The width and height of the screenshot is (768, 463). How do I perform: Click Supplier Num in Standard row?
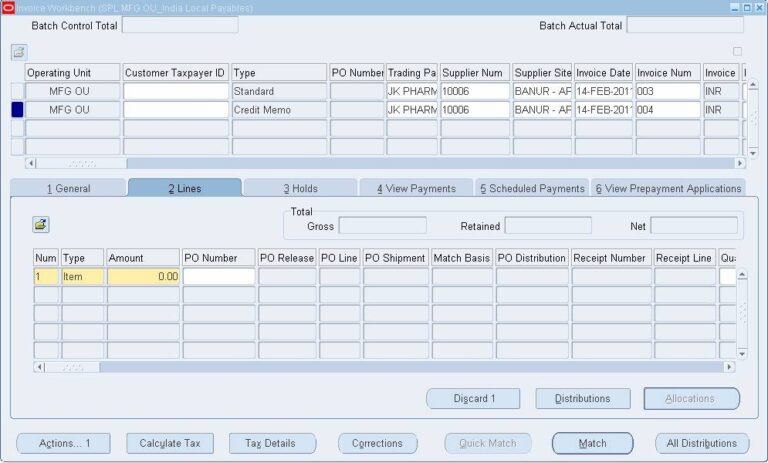475,91
